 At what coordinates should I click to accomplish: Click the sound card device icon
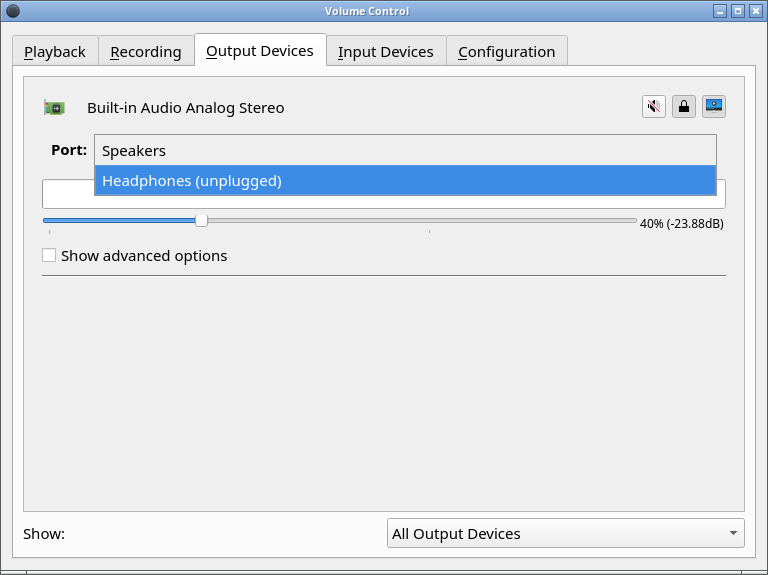coord(54,107)
